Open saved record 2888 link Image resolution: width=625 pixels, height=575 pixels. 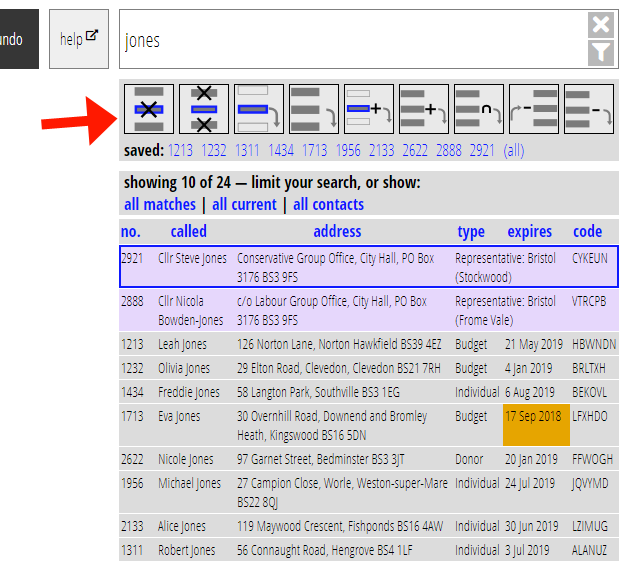point(449,151)
